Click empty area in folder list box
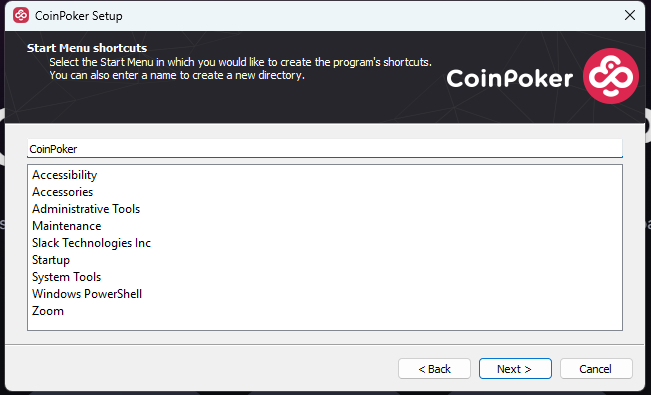651x395 pixels. tap(374, 258)
